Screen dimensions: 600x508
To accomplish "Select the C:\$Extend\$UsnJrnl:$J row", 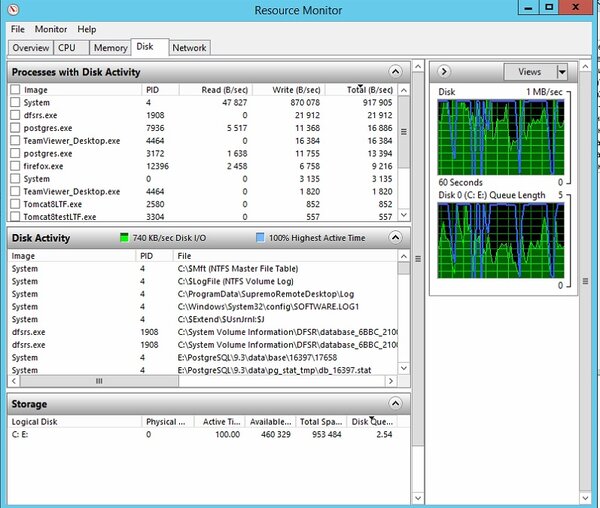I will click(x=203, y=319).
